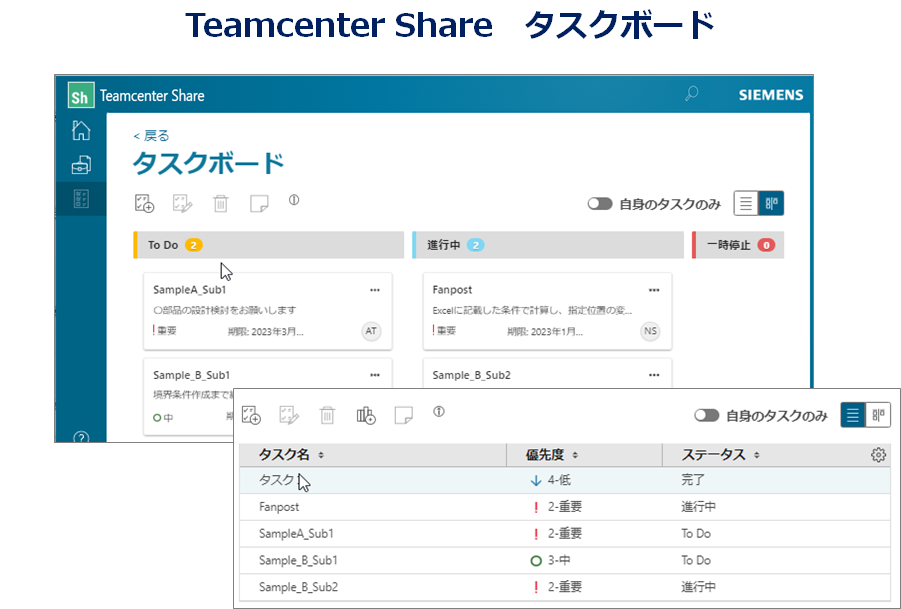Viewport: 901px width, 609px height.
Task: Select Sample_B_Sub1 row in task table
Action: tap(565, 561)
